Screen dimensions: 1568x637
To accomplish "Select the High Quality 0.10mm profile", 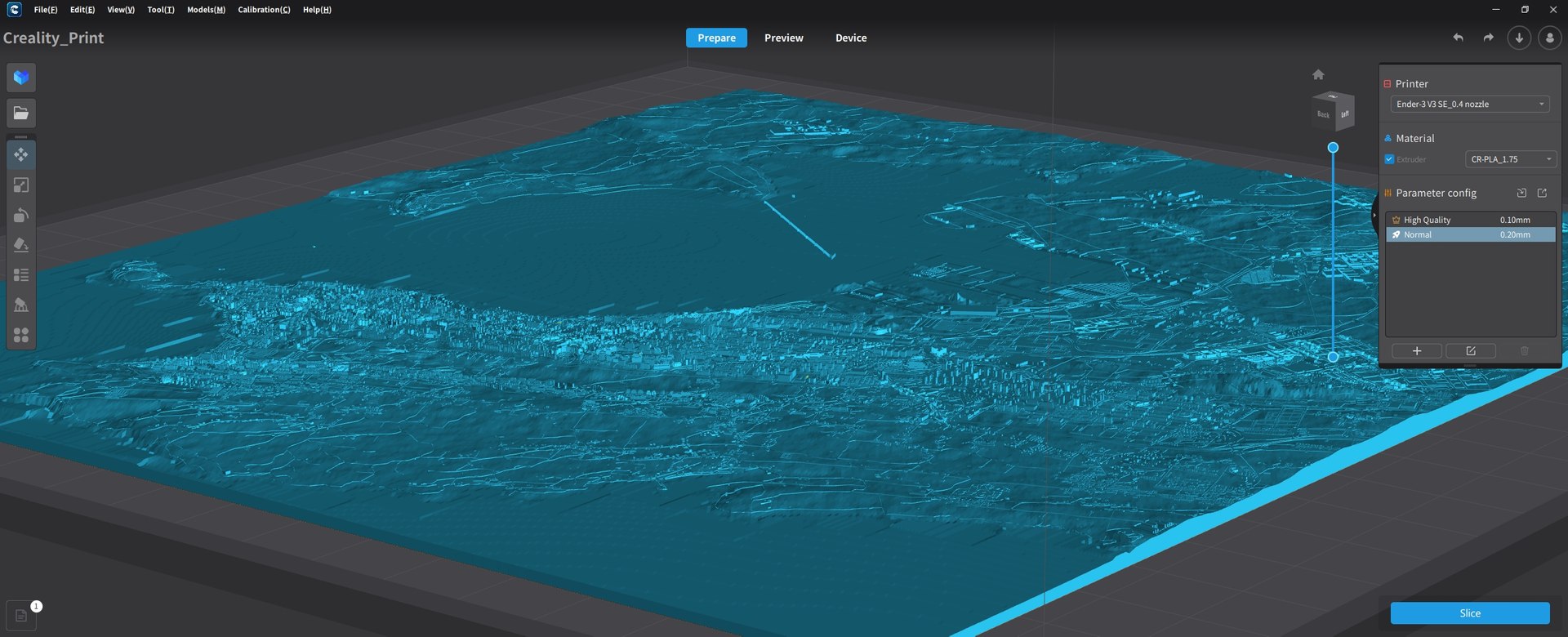I will tap(1470, 220).
